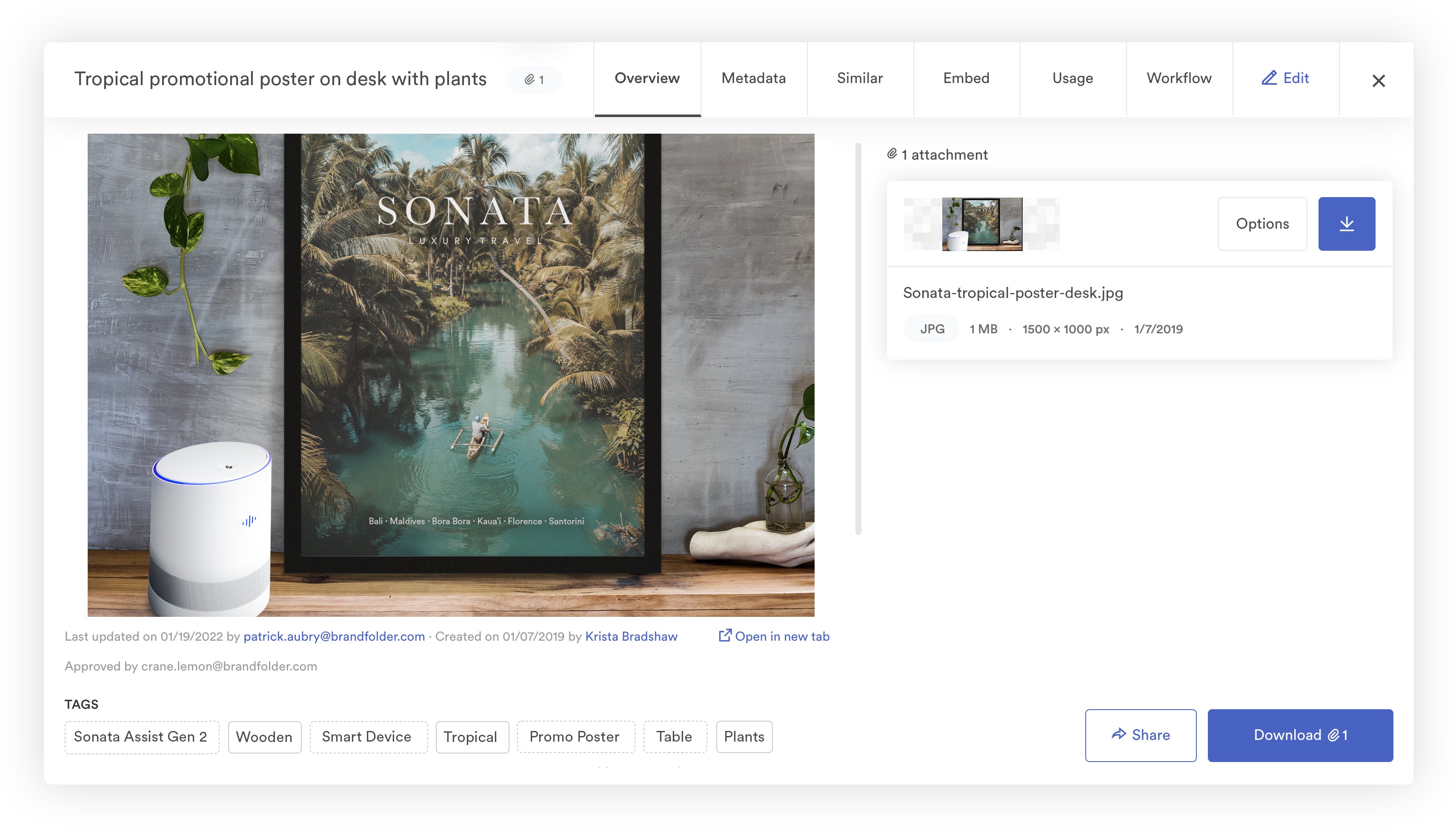
Task: Click the vertical scrollbar beside the preview
Action: click(858, 339)
